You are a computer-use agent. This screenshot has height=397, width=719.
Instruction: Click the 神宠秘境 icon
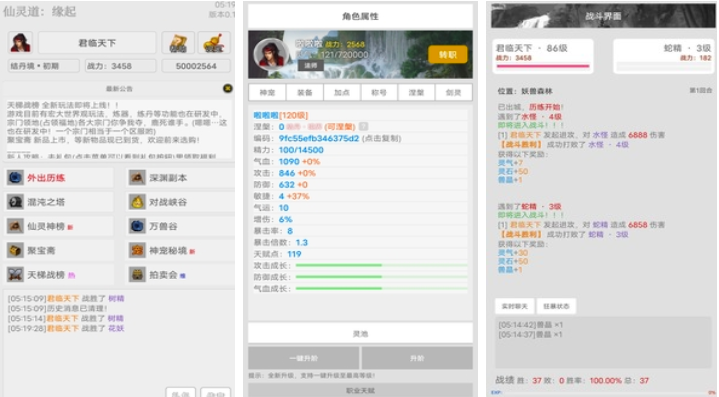coord(137,250)
